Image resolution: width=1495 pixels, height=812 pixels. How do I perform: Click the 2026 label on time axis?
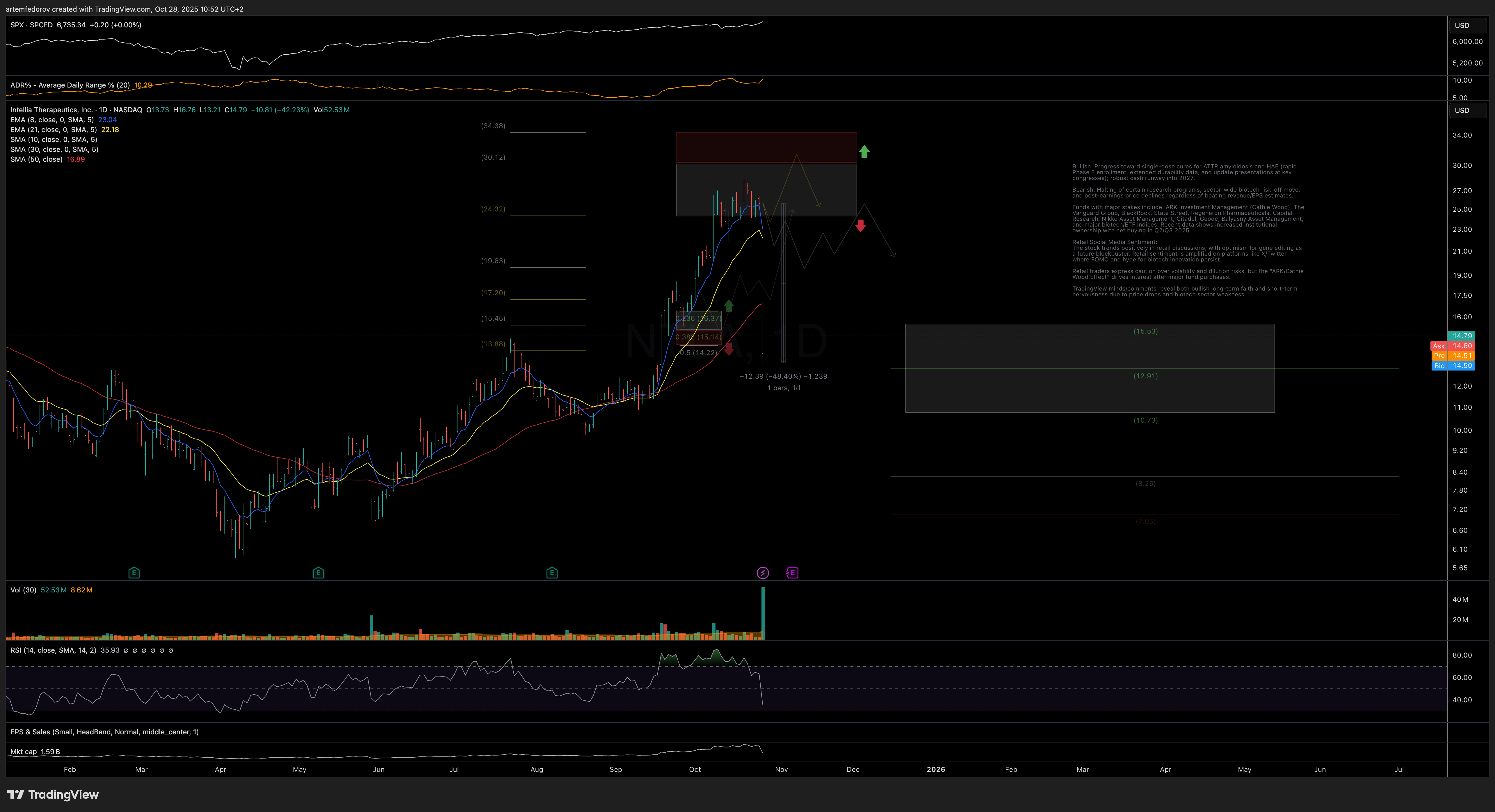pos(935,769)
